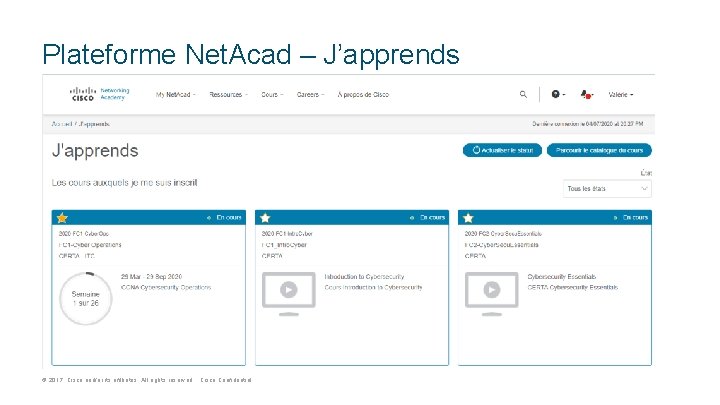Expand the Ressources menu
Viewport: 720px width, 405px height.
[x=228, y=95]
